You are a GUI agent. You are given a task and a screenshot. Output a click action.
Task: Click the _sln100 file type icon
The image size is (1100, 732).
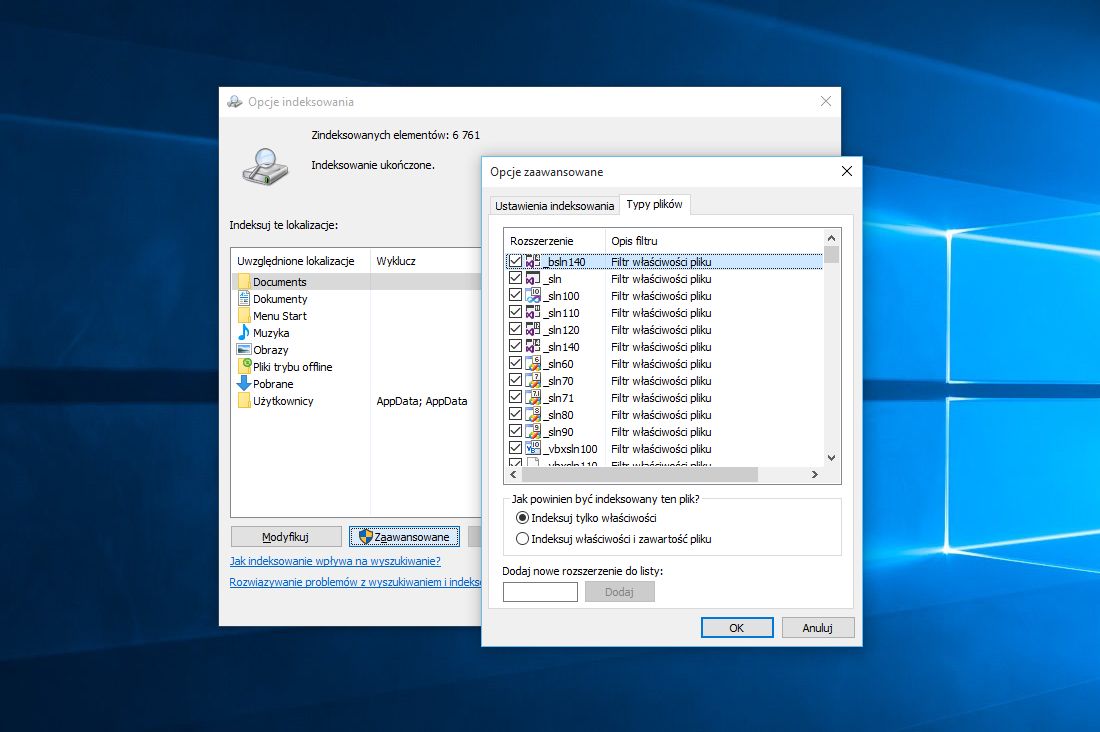coord(533,295)
